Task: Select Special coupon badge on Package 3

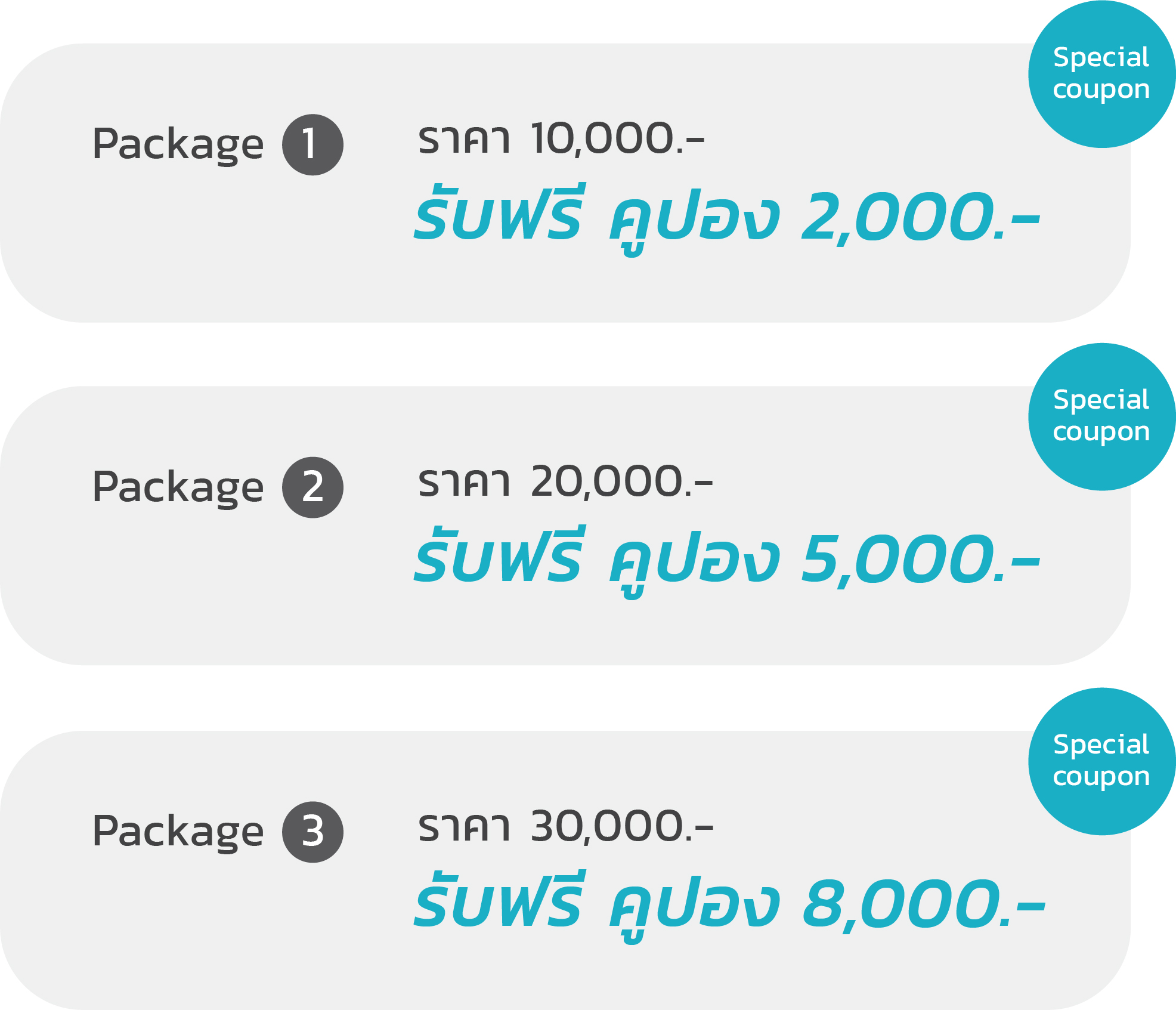Action: click(1101, 761)
